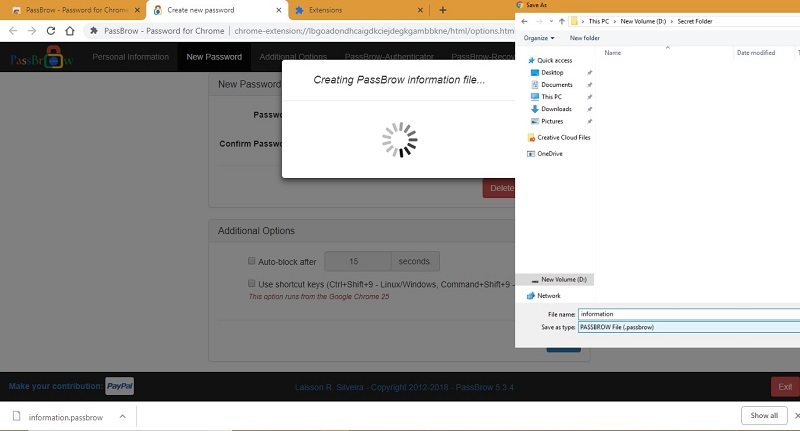Click the up-folder arrow in Save As dialog

(x=562, y=21)
